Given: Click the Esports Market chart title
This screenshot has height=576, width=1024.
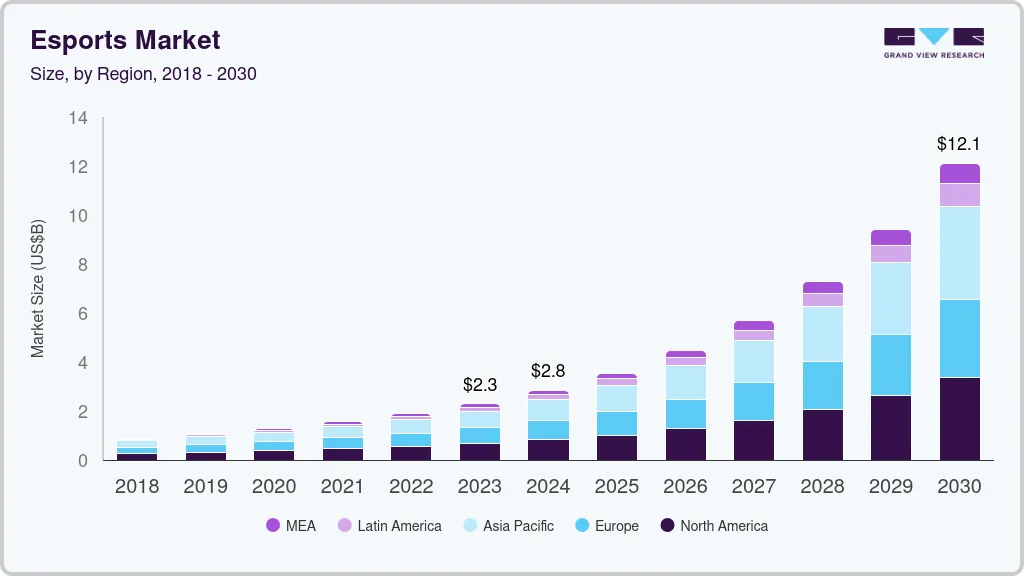Looking at the screenshot, I should pyautogui.click(x=125, y=40).
